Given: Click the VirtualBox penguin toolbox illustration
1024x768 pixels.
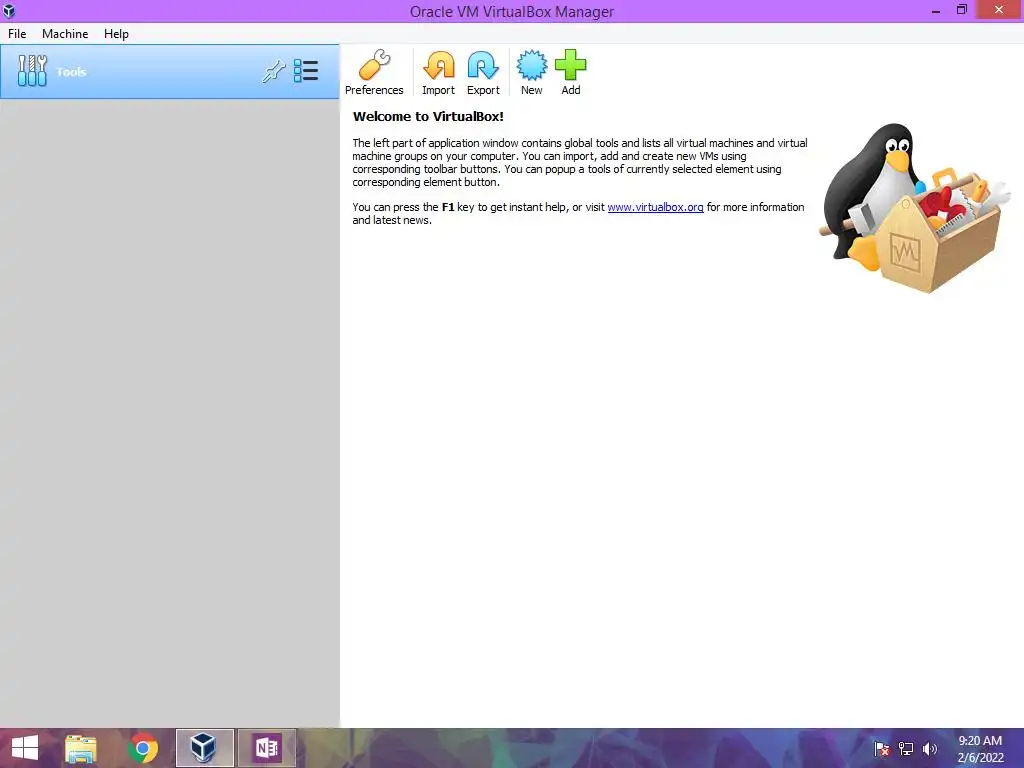Looking at the screenshot, I should click(915, 208).
